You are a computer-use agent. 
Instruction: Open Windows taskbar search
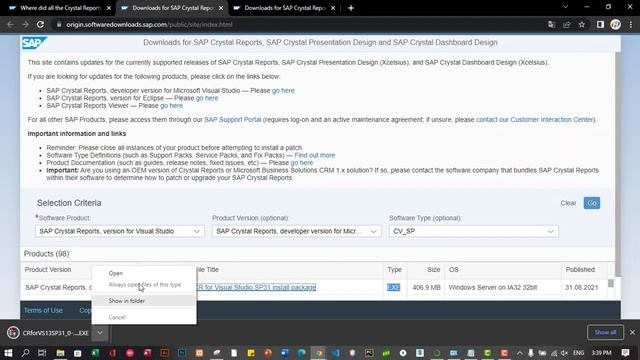[x=25, y=353]
